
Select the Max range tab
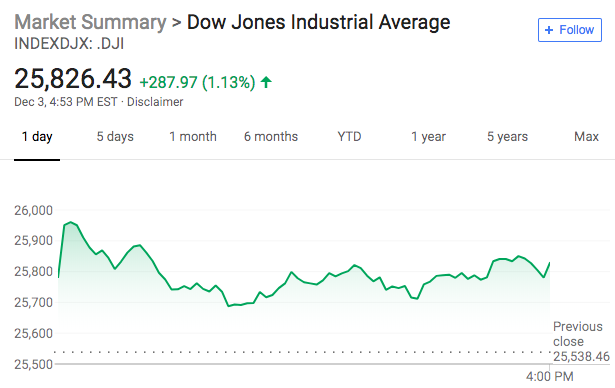(586, 137)
